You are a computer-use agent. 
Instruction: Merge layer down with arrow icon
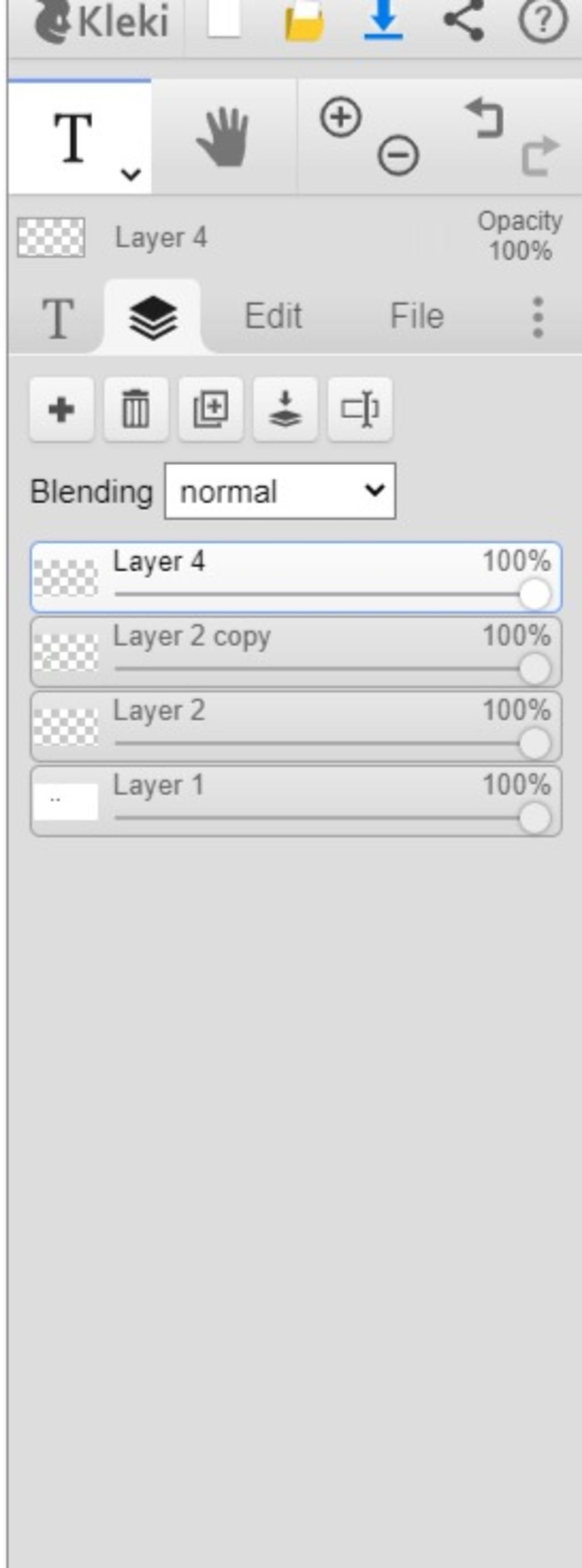[285, 409]
